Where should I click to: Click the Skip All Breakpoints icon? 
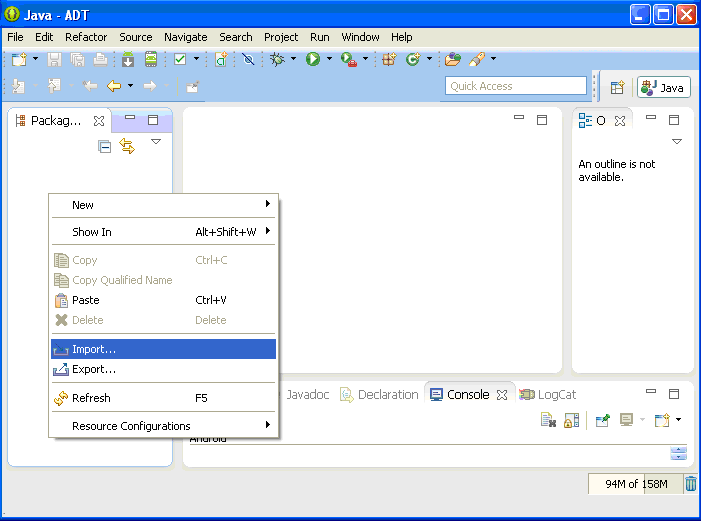click(x=248, y=59)
